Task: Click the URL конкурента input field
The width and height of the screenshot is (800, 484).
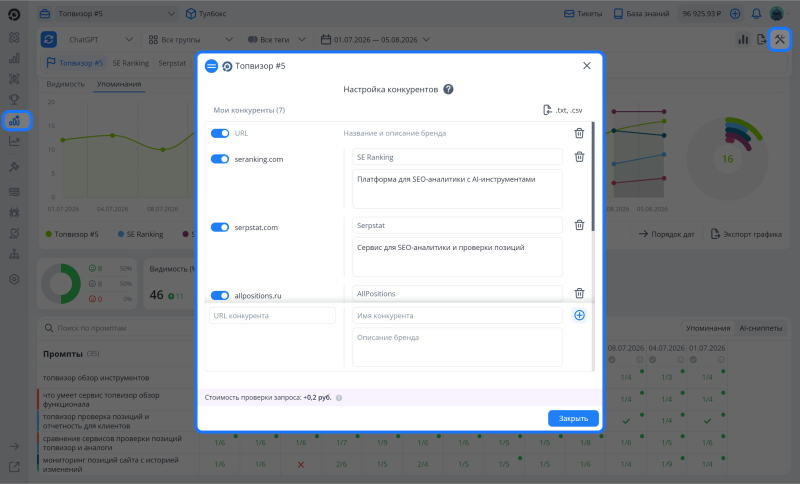Action: click(x=272, y=316)
